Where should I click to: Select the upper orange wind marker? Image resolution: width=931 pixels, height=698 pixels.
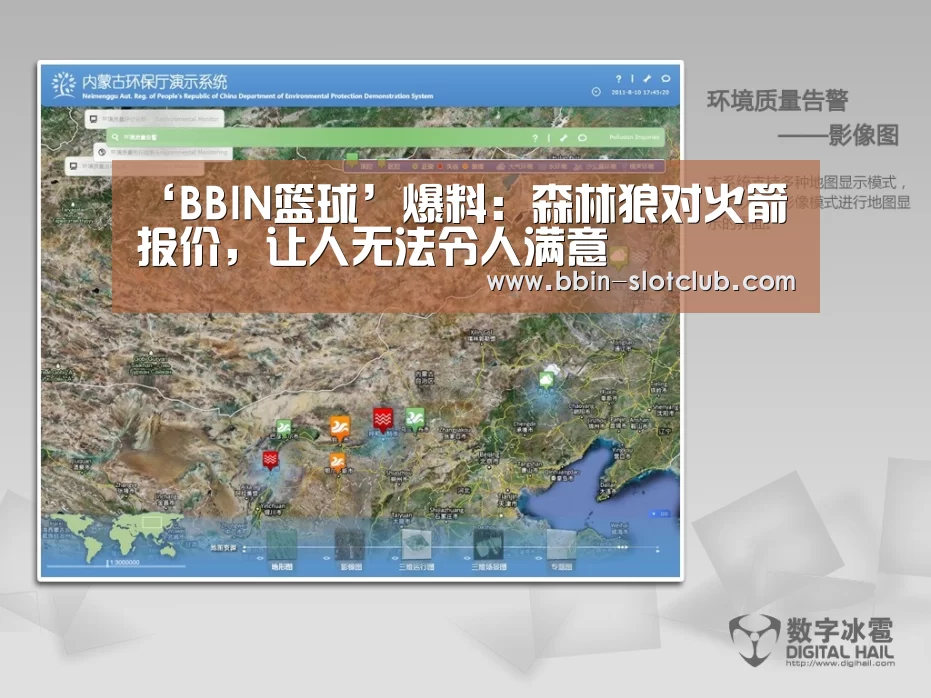point(340,429)
